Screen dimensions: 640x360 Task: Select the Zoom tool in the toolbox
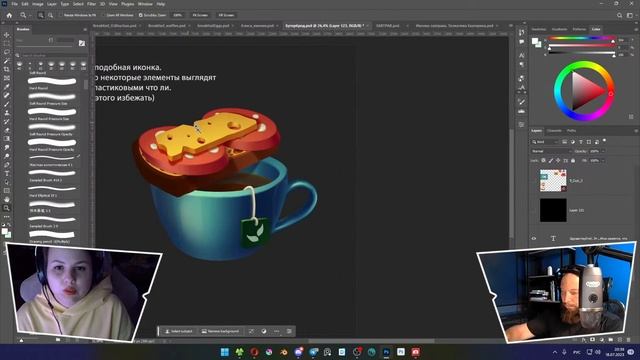click(x=7, y=208)
